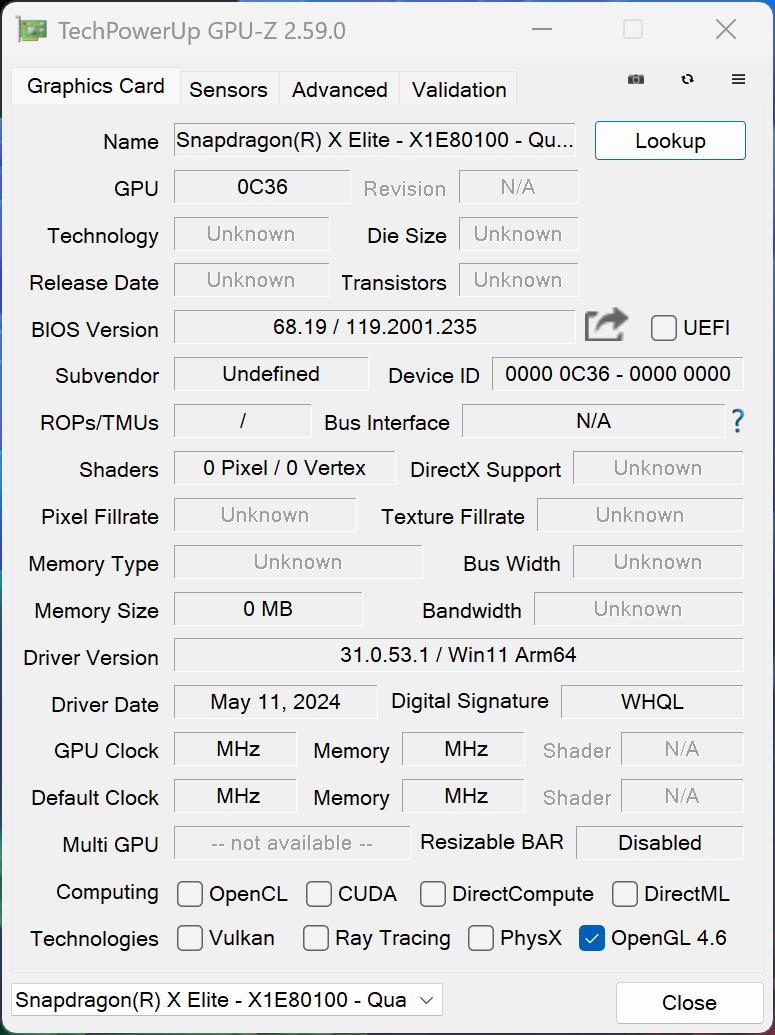775x1035 pixels.
Task: Click the Driver Date field May 11, 2024
Action: coord(275,702)
